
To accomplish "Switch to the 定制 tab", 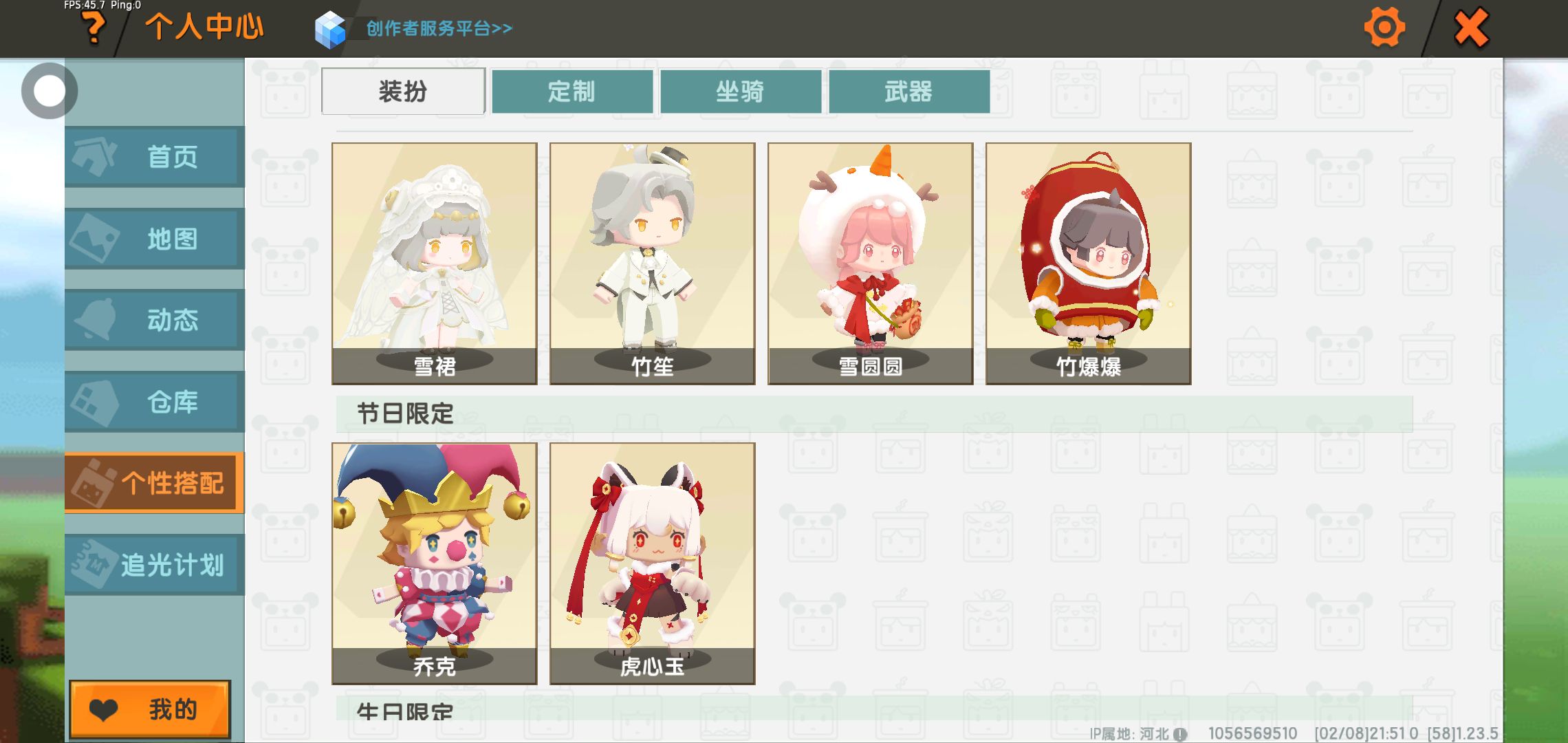I will pyautogui.click(x=572, y=91).
